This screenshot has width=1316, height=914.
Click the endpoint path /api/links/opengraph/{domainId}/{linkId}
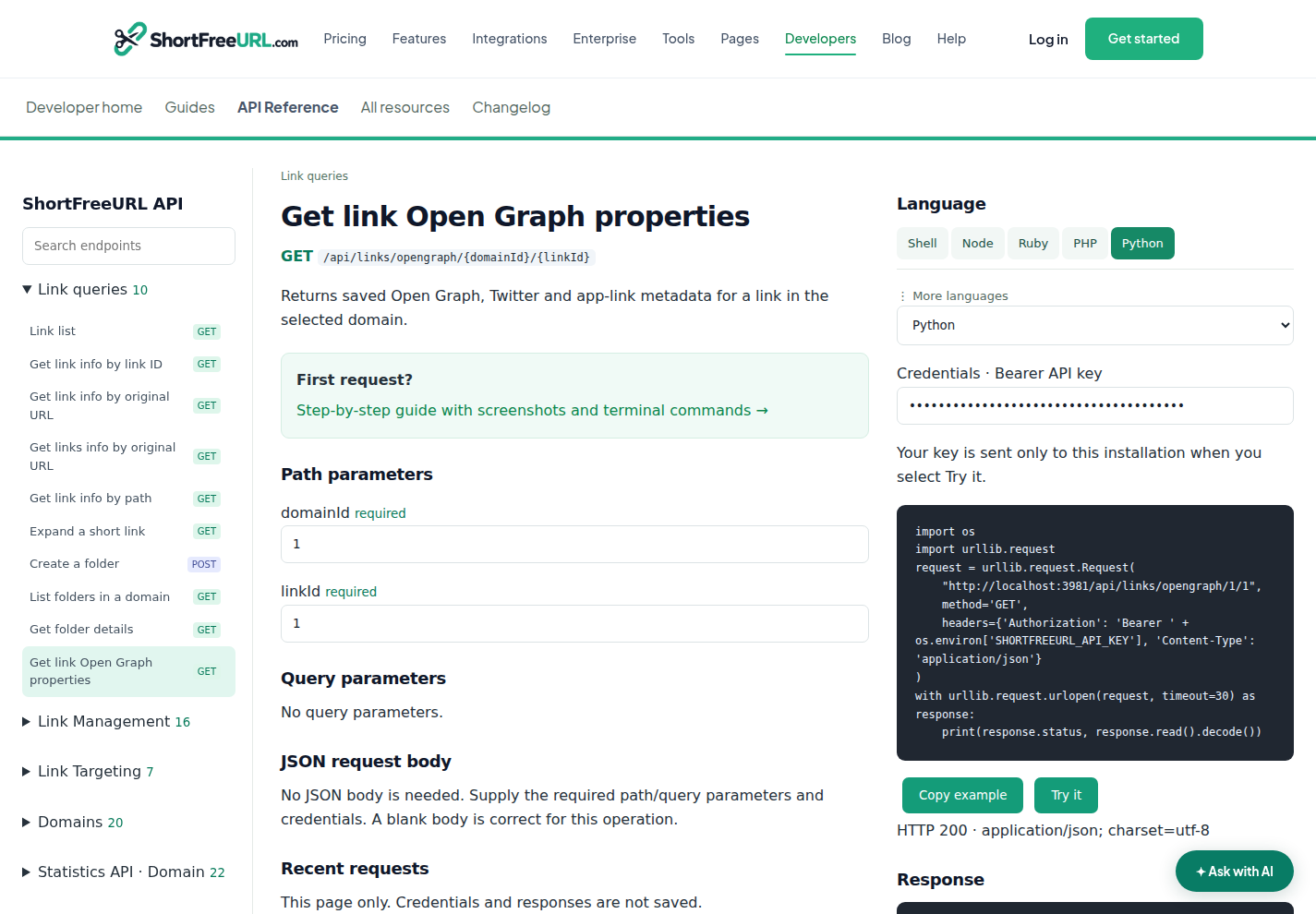pos(456,257)
